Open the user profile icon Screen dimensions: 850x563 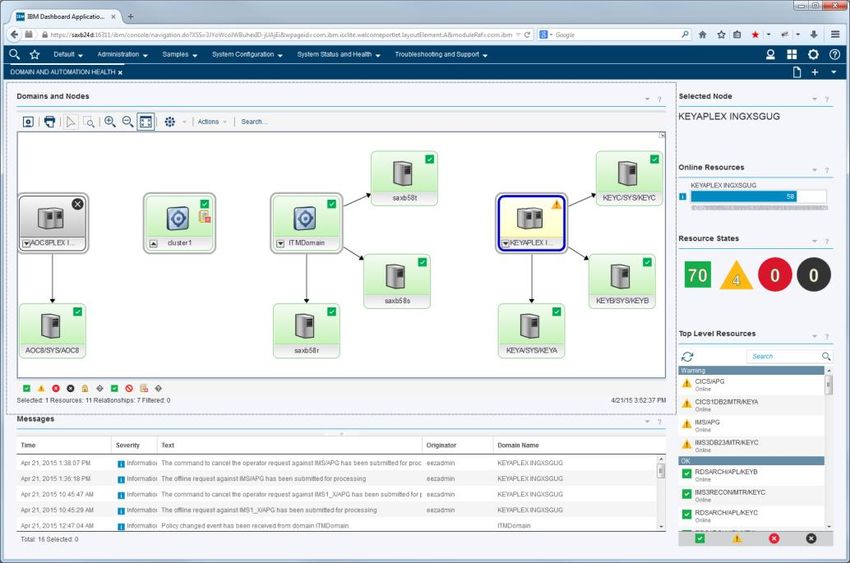770,55
